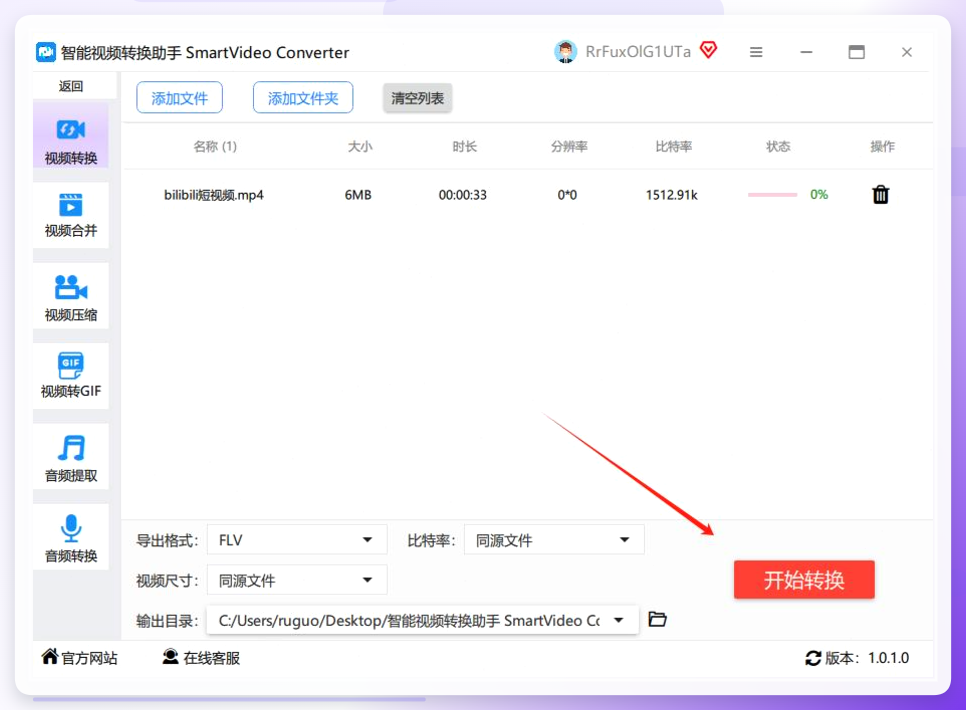
Task: Click the 分辨率 column header
Action: pyautogui.click(x=569, y=146)
